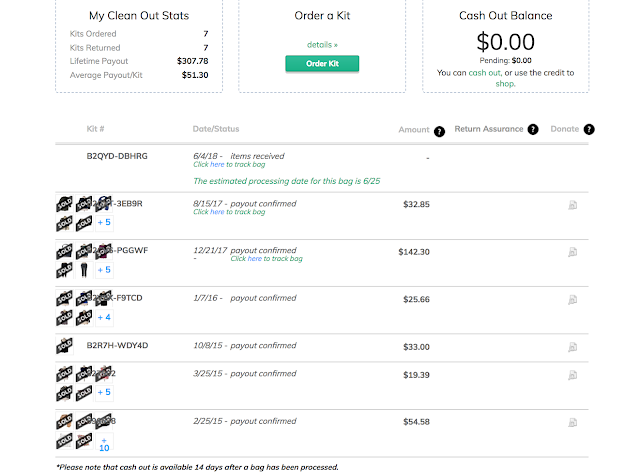Track bag link for kit B2QYD-DBHRG

(229, 164)
